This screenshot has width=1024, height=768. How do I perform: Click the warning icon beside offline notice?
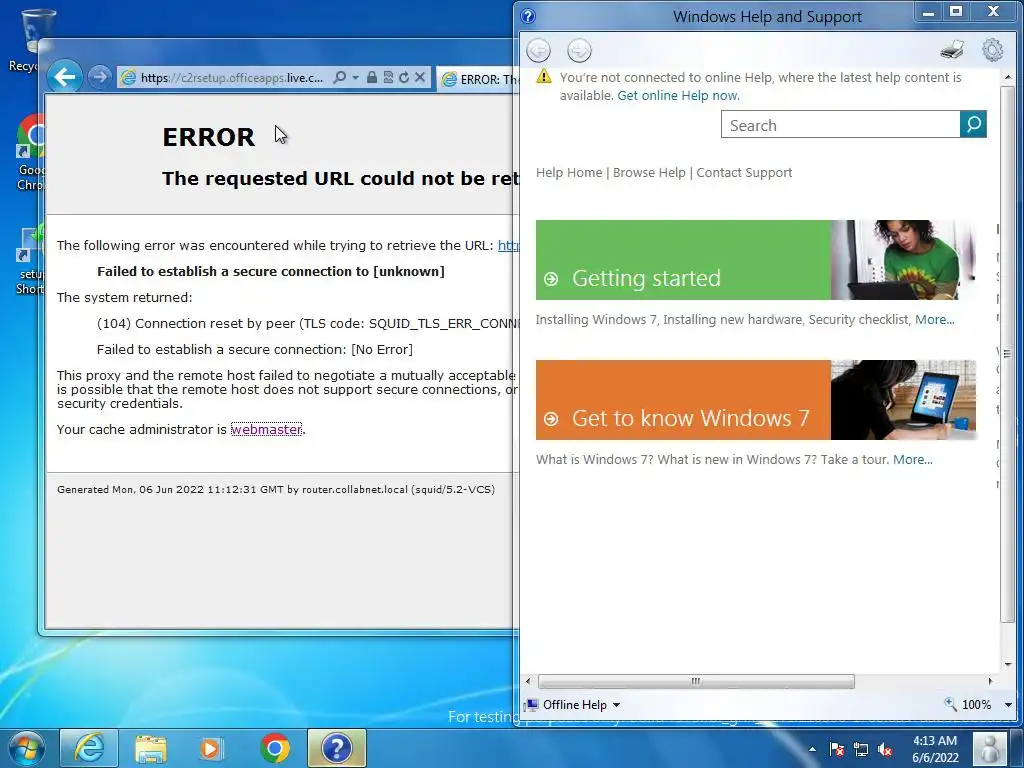[543, 77]
